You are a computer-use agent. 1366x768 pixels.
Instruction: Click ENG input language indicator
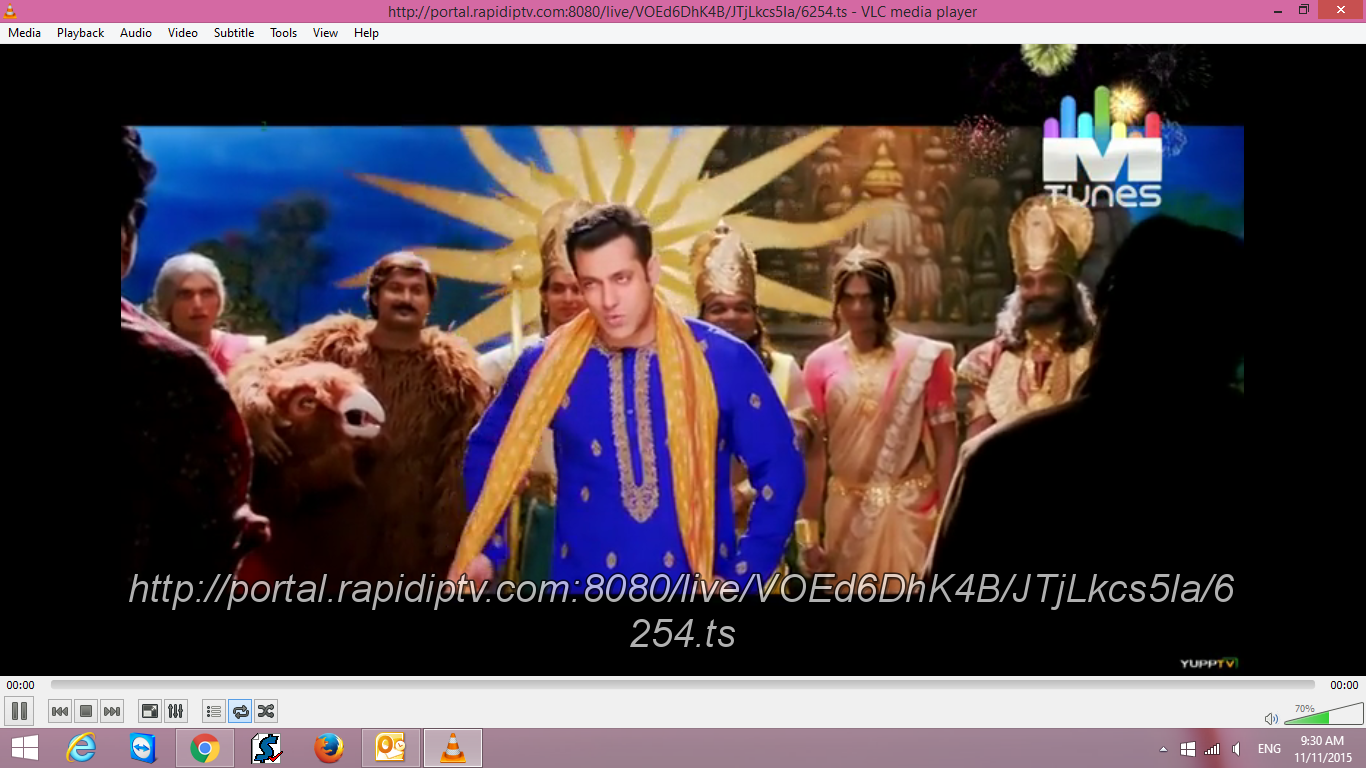tap(1269, 749)
